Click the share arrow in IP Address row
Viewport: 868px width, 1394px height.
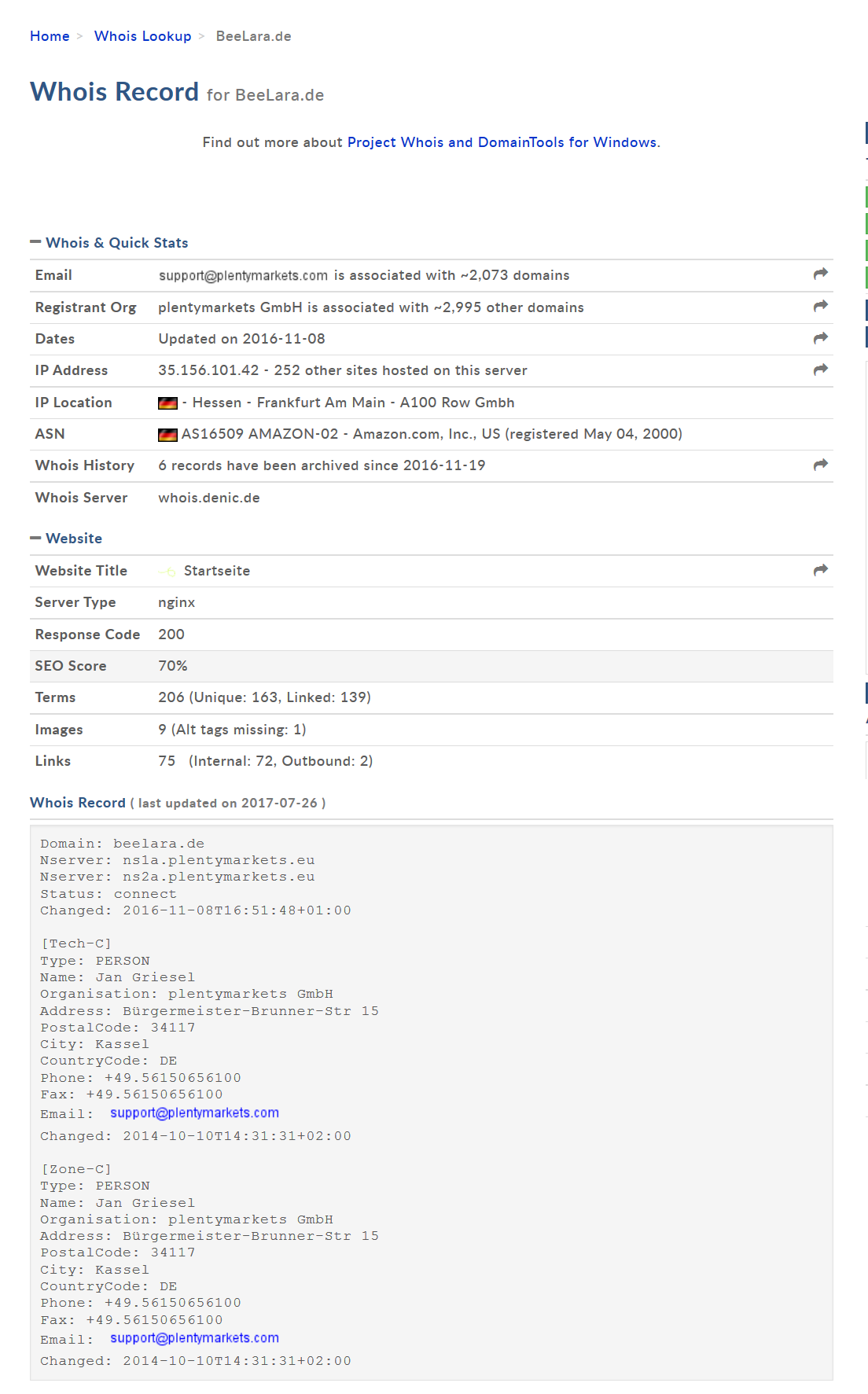(x=820, y=370)
